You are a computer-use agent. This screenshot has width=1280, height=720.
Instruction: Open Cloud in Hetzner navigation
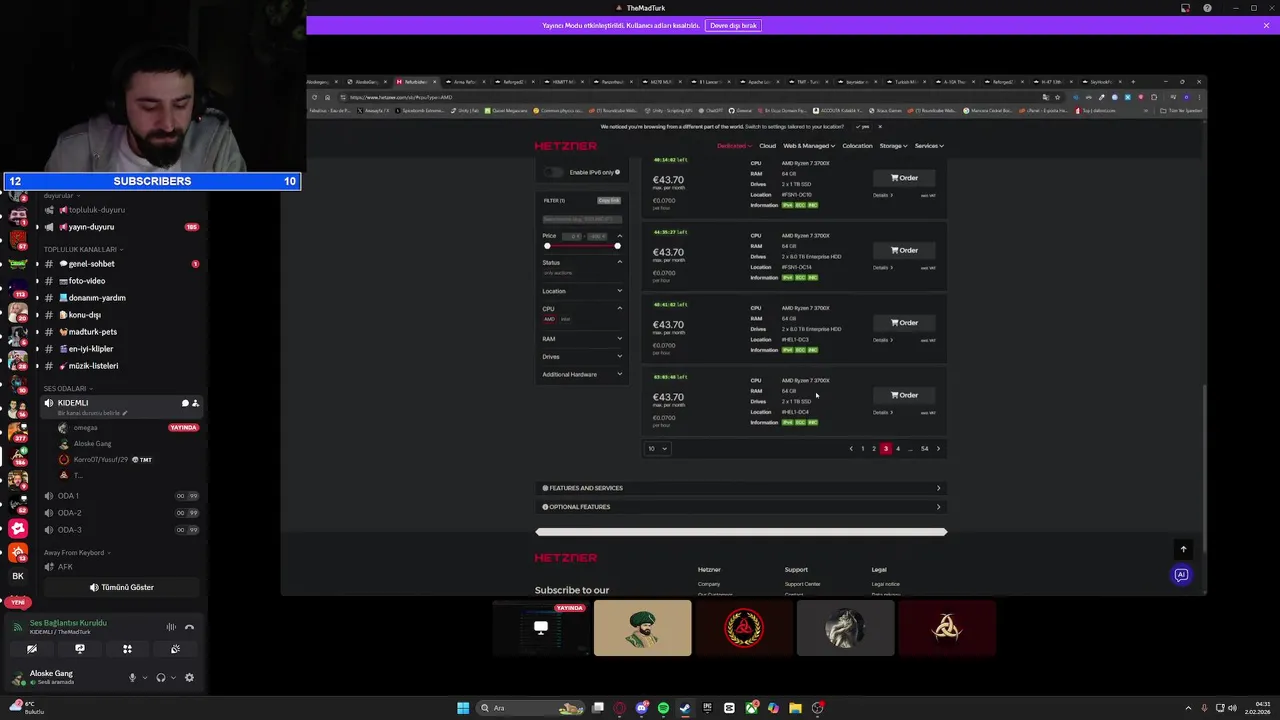pyautogui.click(x=767, y=146)
